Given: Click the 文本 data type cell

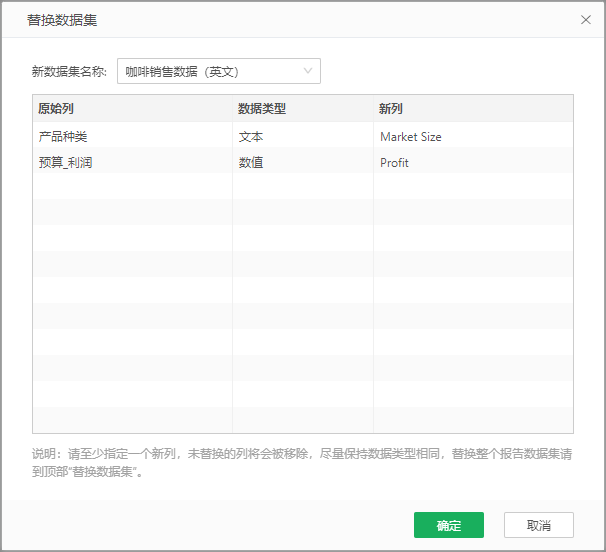Looking at the screenshot, I should pos(303,136).
